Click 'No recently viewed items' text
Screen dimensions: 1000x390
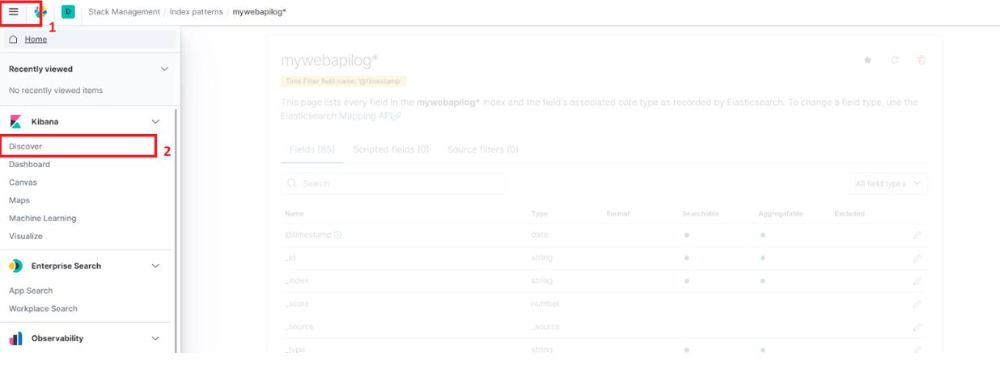coord(55,90)
